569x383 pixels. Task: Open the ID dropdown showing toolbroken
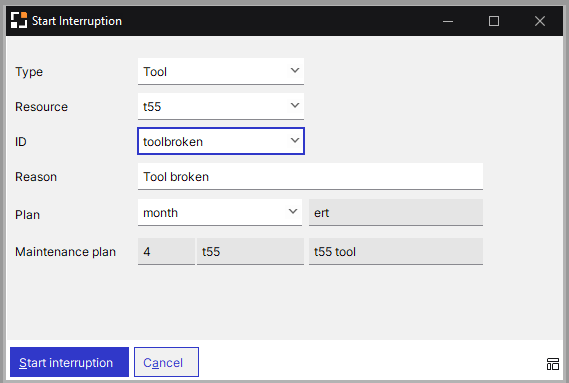click(x=221, y=141)
